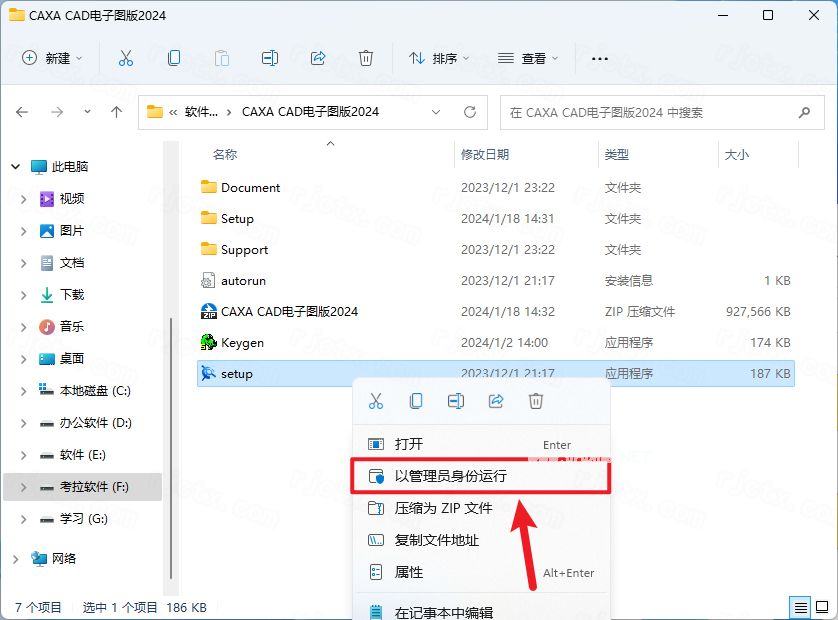Switch to details view using bottom-right layout toggle
Image resolution: width=838 pixels, height=620 pixels.
coord(800,607)
